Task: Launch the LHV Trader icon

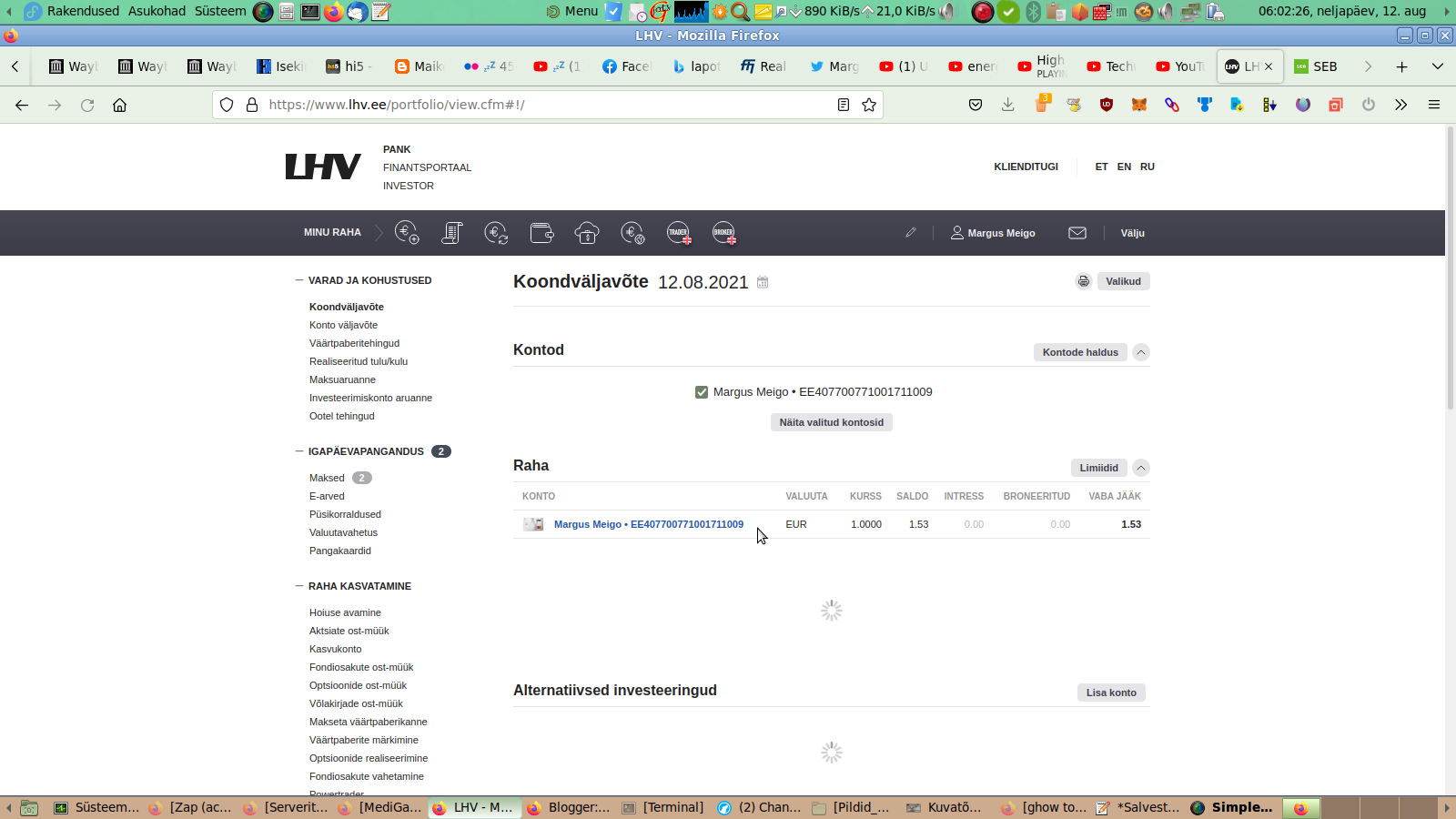Action: point(679,233)
